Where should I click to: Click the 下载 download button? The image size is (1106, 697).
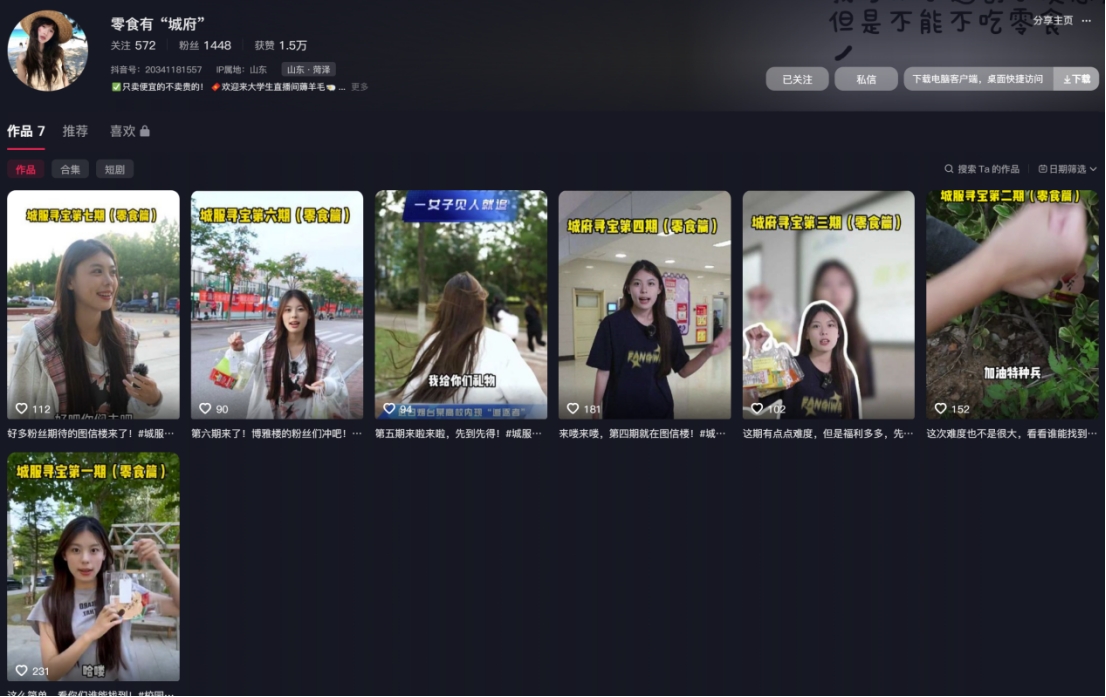(x=1076, y=79)
